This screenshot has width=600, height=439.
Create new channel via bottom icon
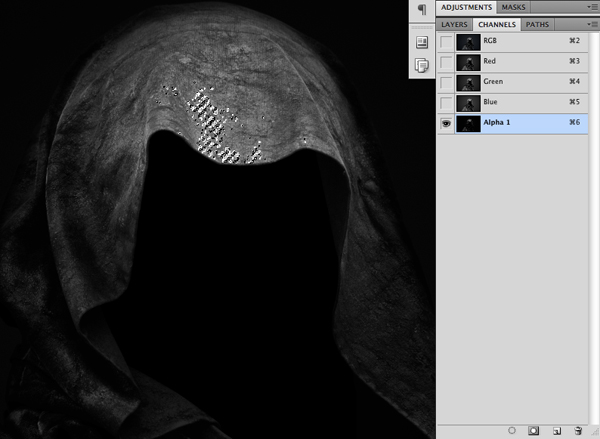(556, 429)
